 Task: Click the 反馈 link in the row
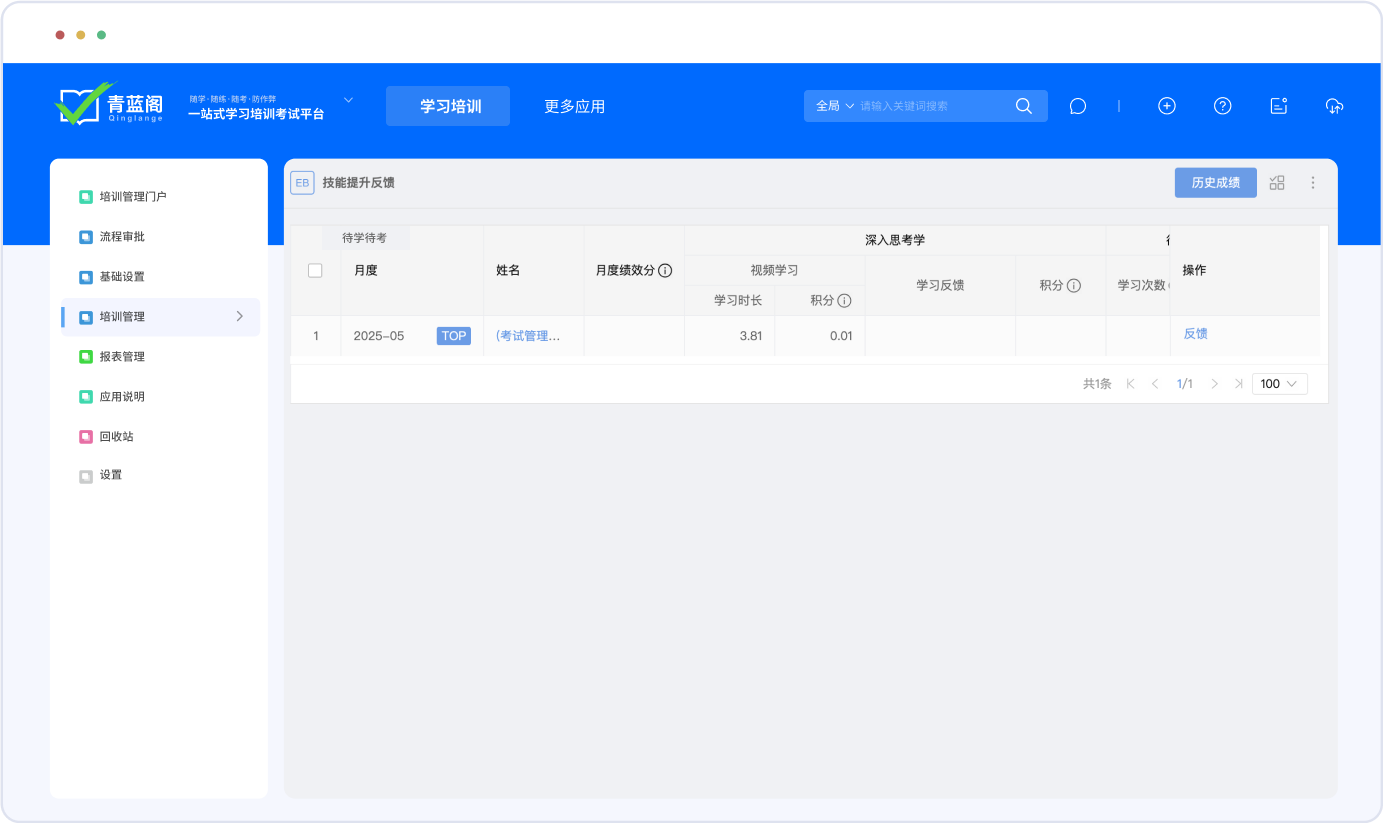click(1195, 334)
